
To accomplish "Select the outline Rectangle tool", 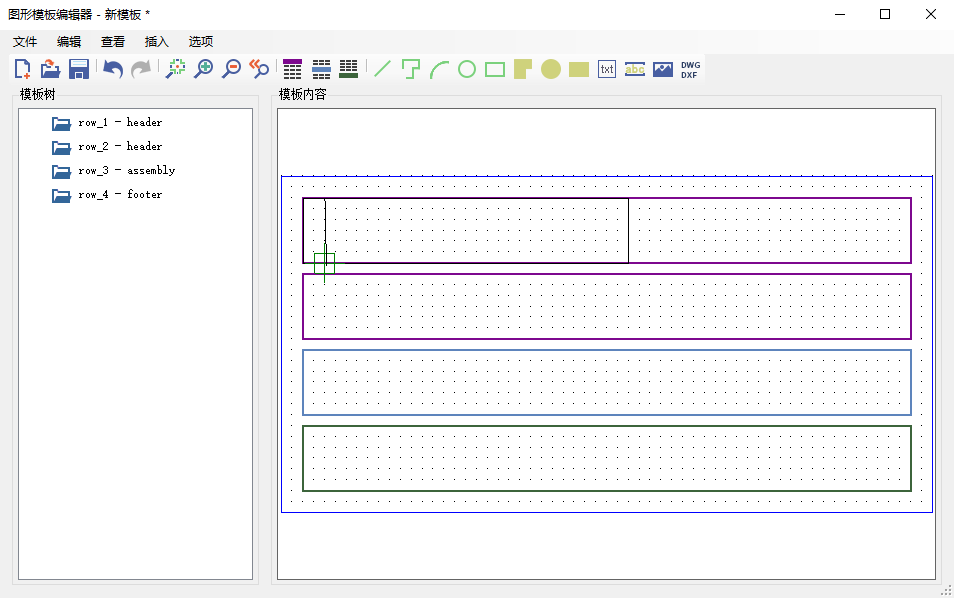I will click(495, 69).
